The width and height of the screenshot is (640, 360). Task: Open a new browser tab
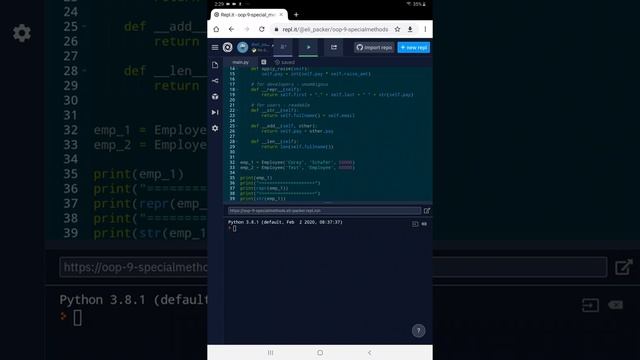(296, 15)
